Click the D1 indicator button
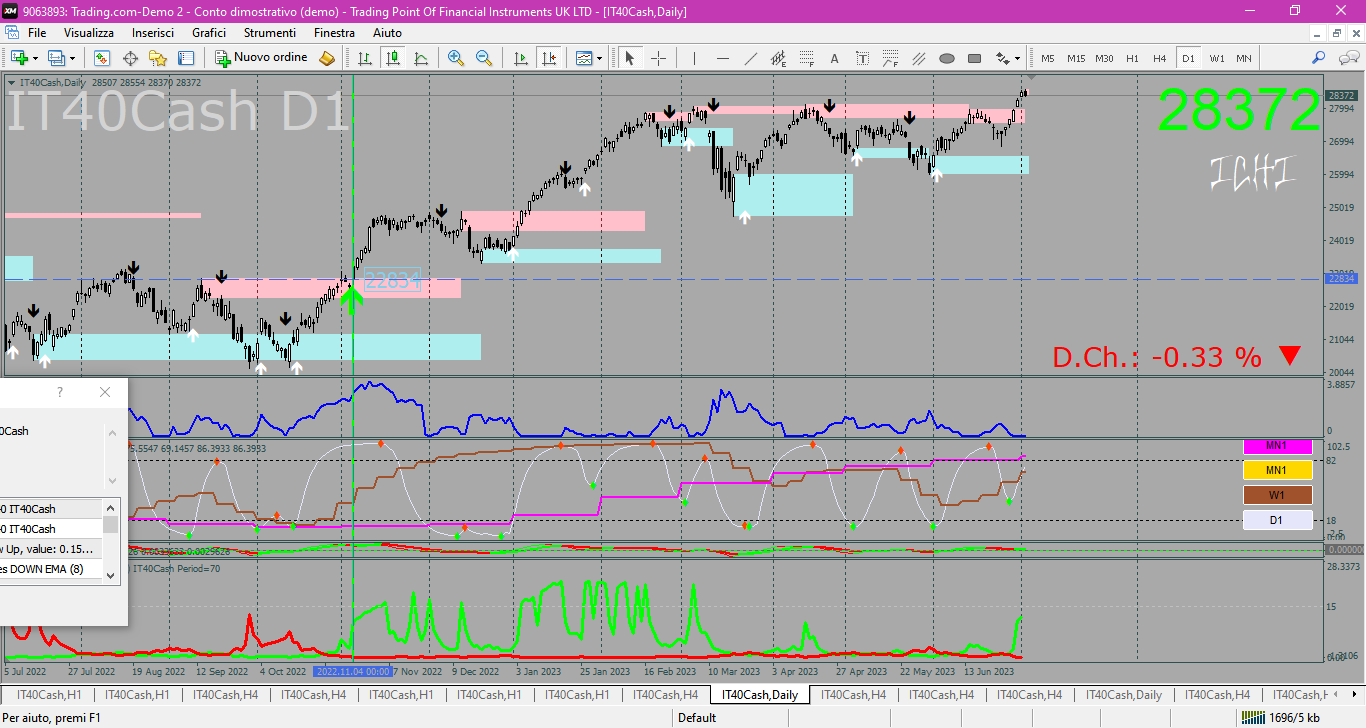Screen dimensions: 1366x728 (1277, 520)
